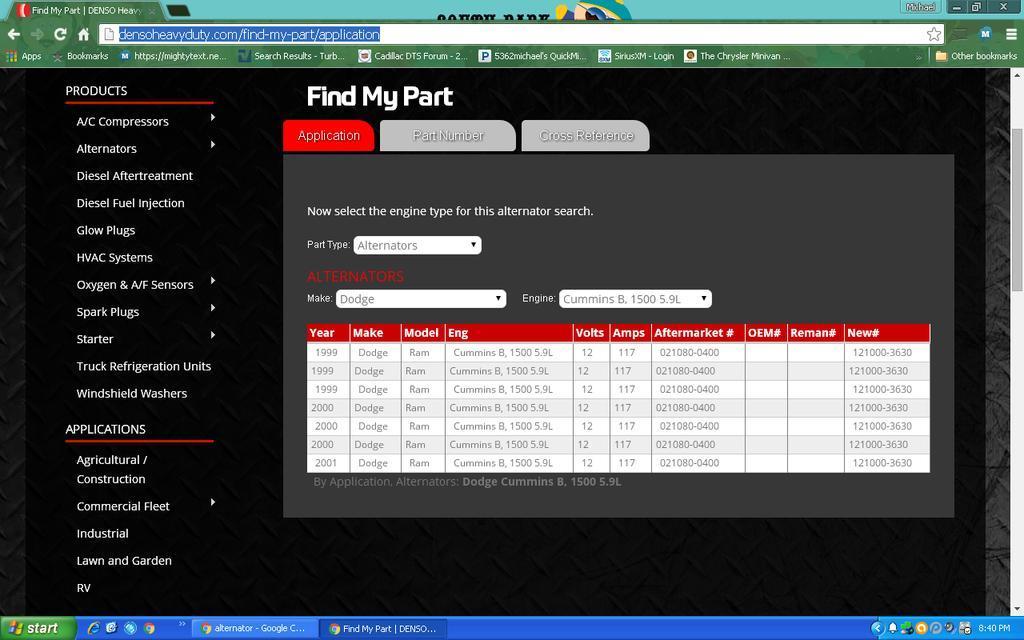Open Lawn and Garden applications link
This screenshot has height=640, width=1024.
(x=124, y=561)
